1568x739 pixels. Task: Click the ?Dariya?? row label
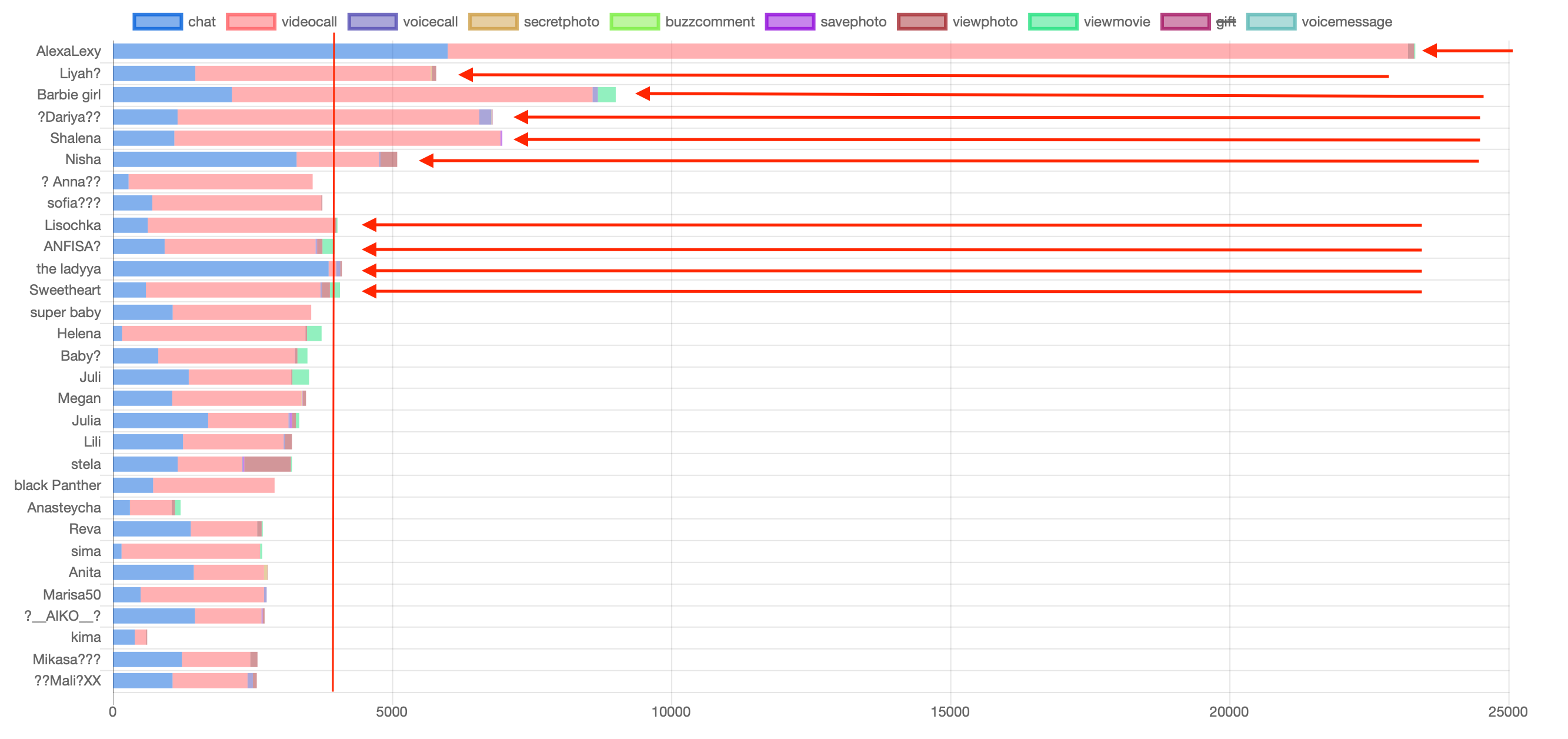[x=69, y=117]
